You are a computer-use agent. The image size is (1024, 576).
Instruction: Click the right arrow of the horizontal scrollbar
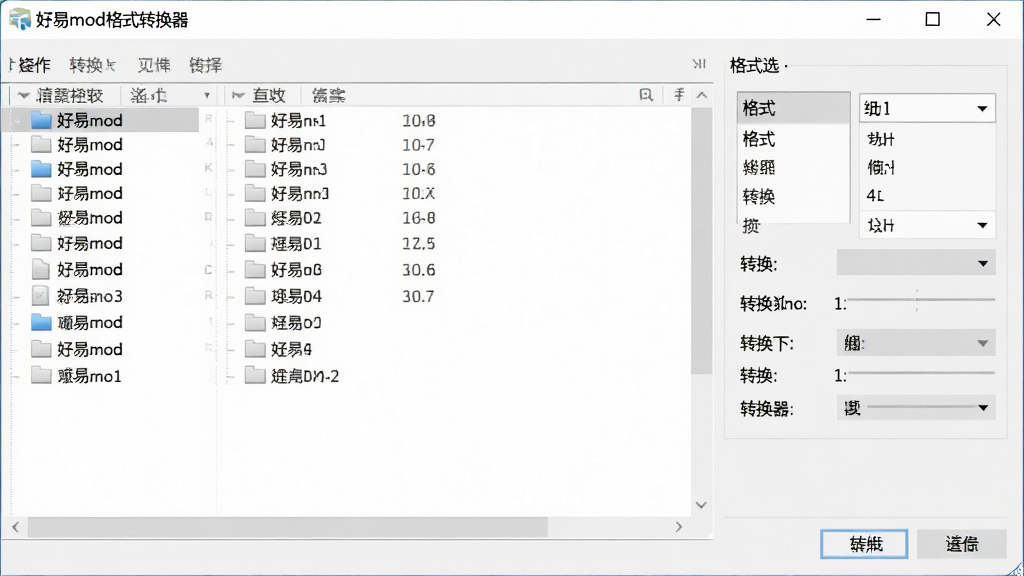679,526
